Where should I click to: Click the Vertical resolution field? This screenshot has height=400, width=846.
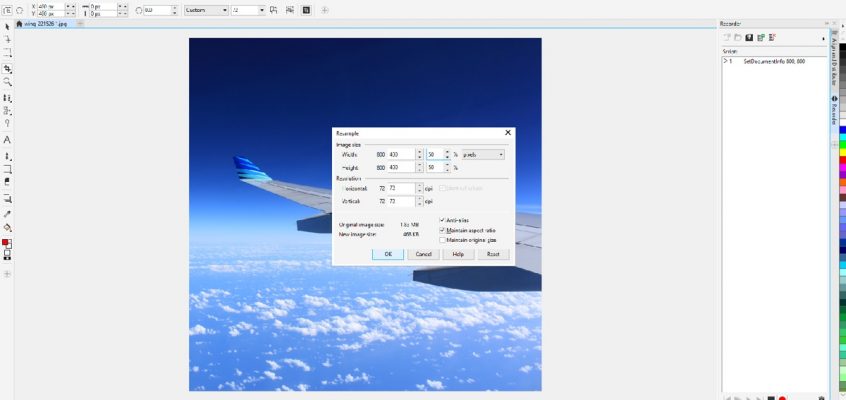[x=401, y=201]
